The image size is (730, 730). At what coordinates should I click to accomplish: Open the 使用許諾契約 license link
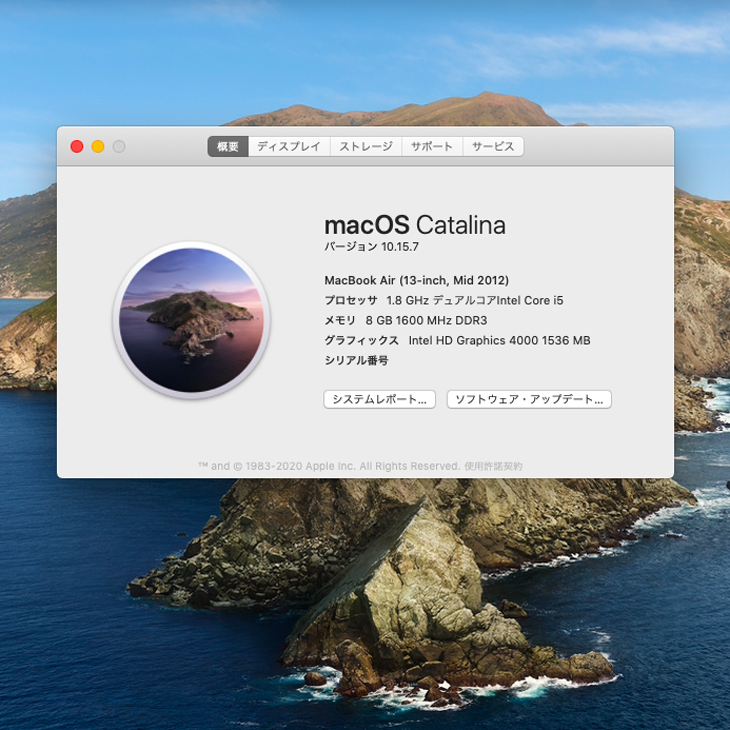click(493, 466)
